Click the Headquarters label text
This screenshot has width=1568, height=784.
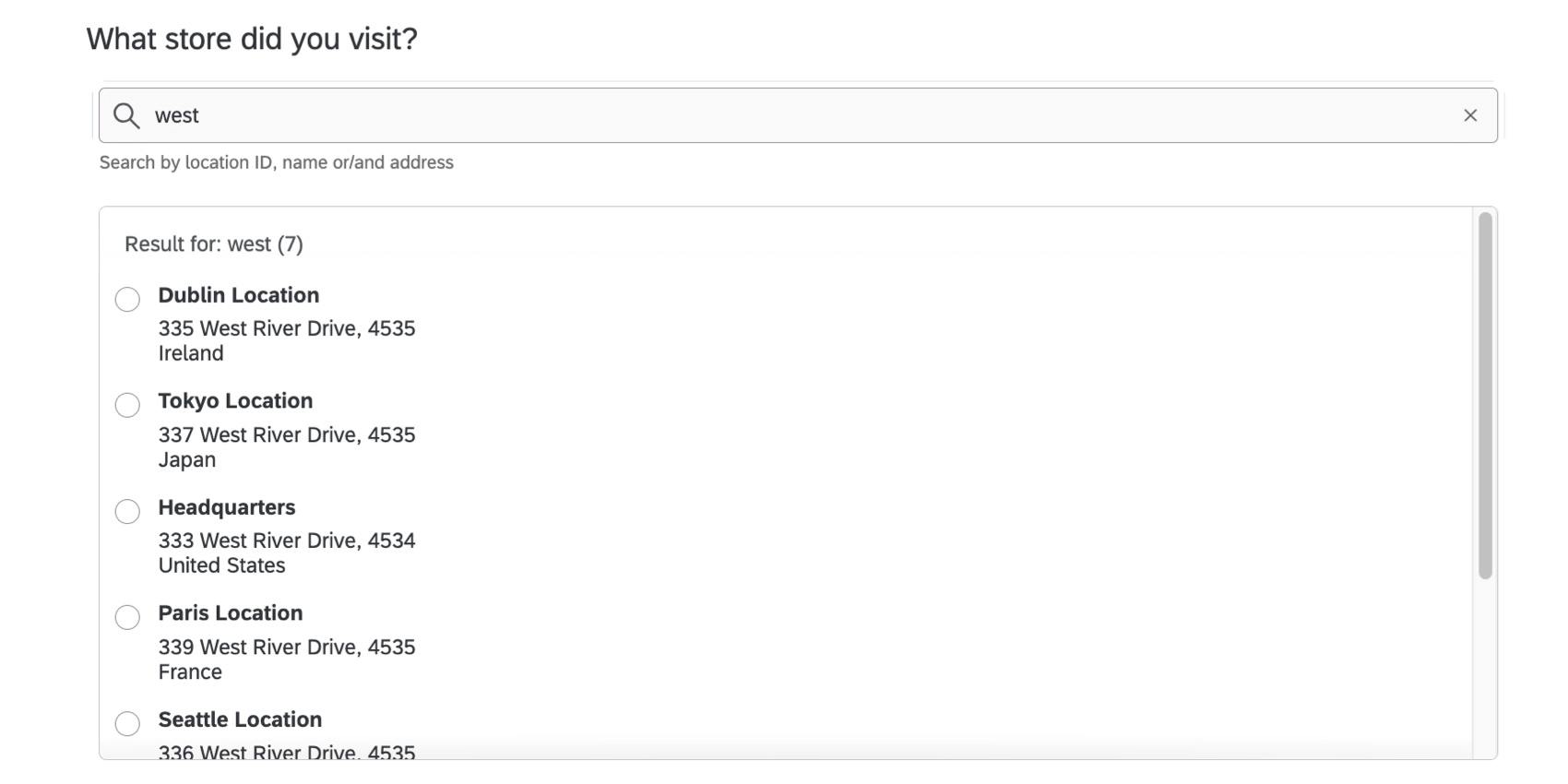click(x=226, y=507)
